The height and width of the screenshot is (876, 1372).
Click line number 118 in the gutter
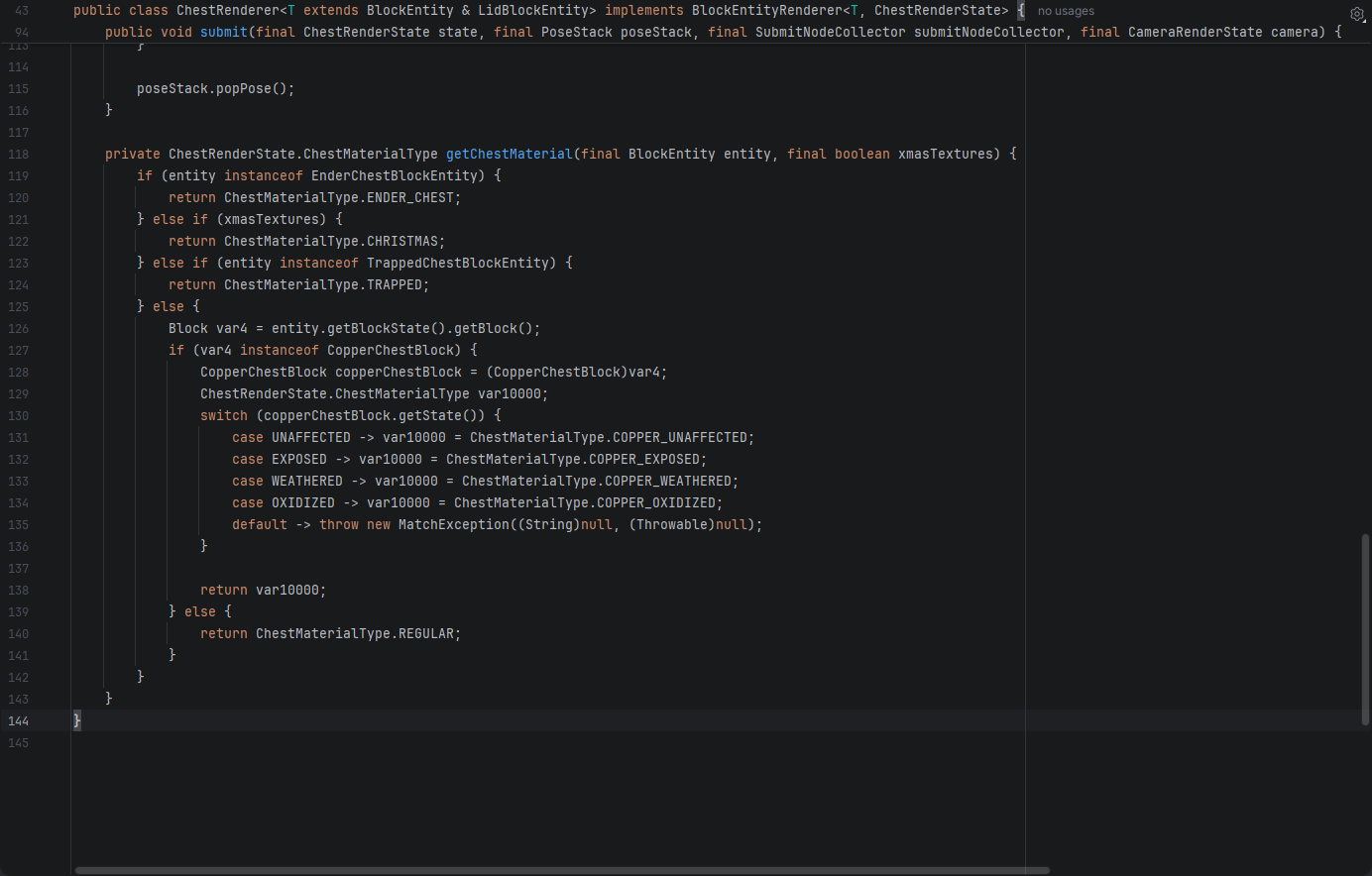[19, 155]
